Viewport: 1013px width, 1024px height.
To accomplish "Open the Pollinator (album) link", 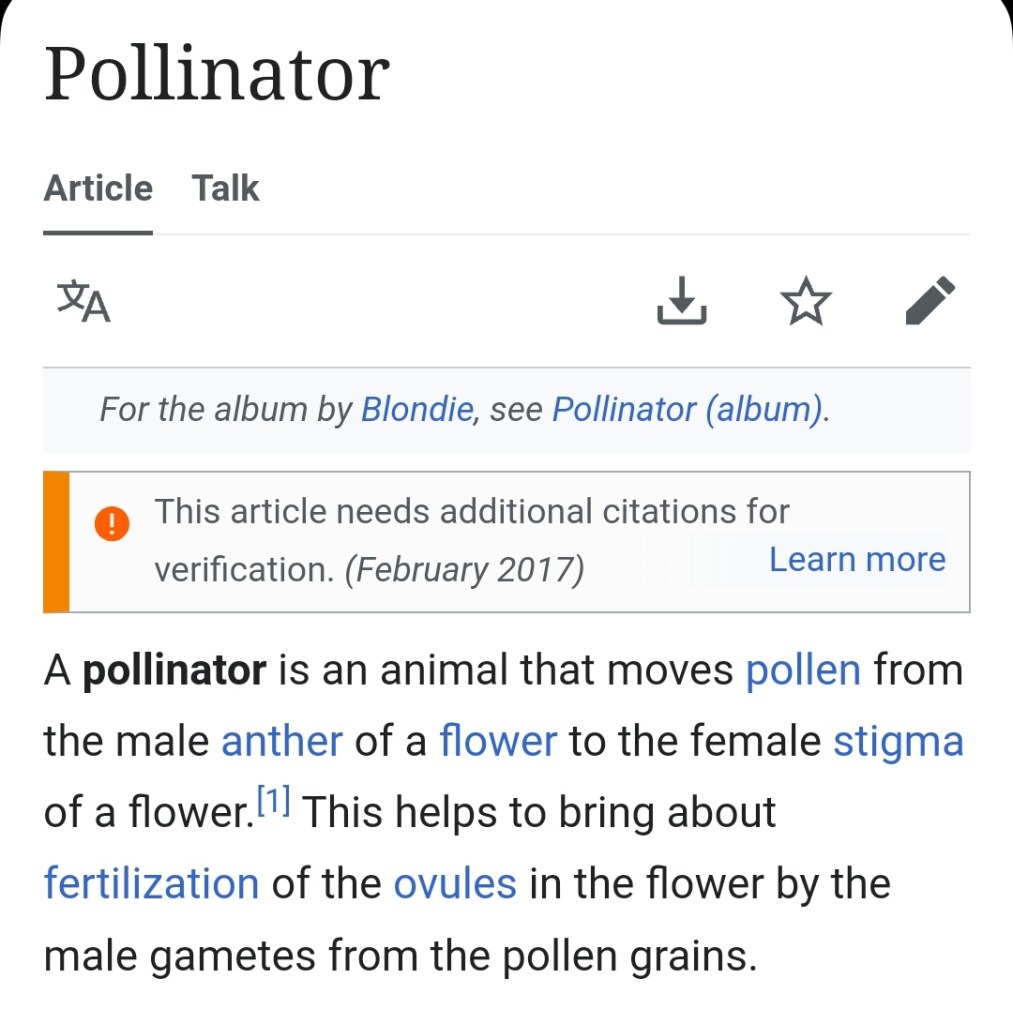I will (689, 409).
